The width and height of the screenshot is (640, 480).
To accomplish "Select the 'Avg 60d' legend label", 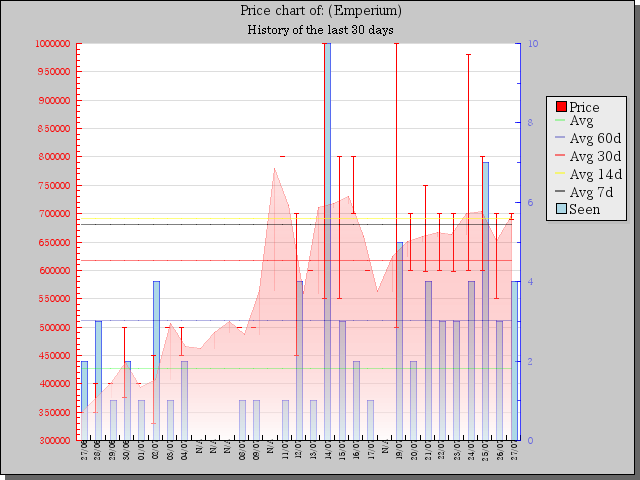I will (596, 138).
